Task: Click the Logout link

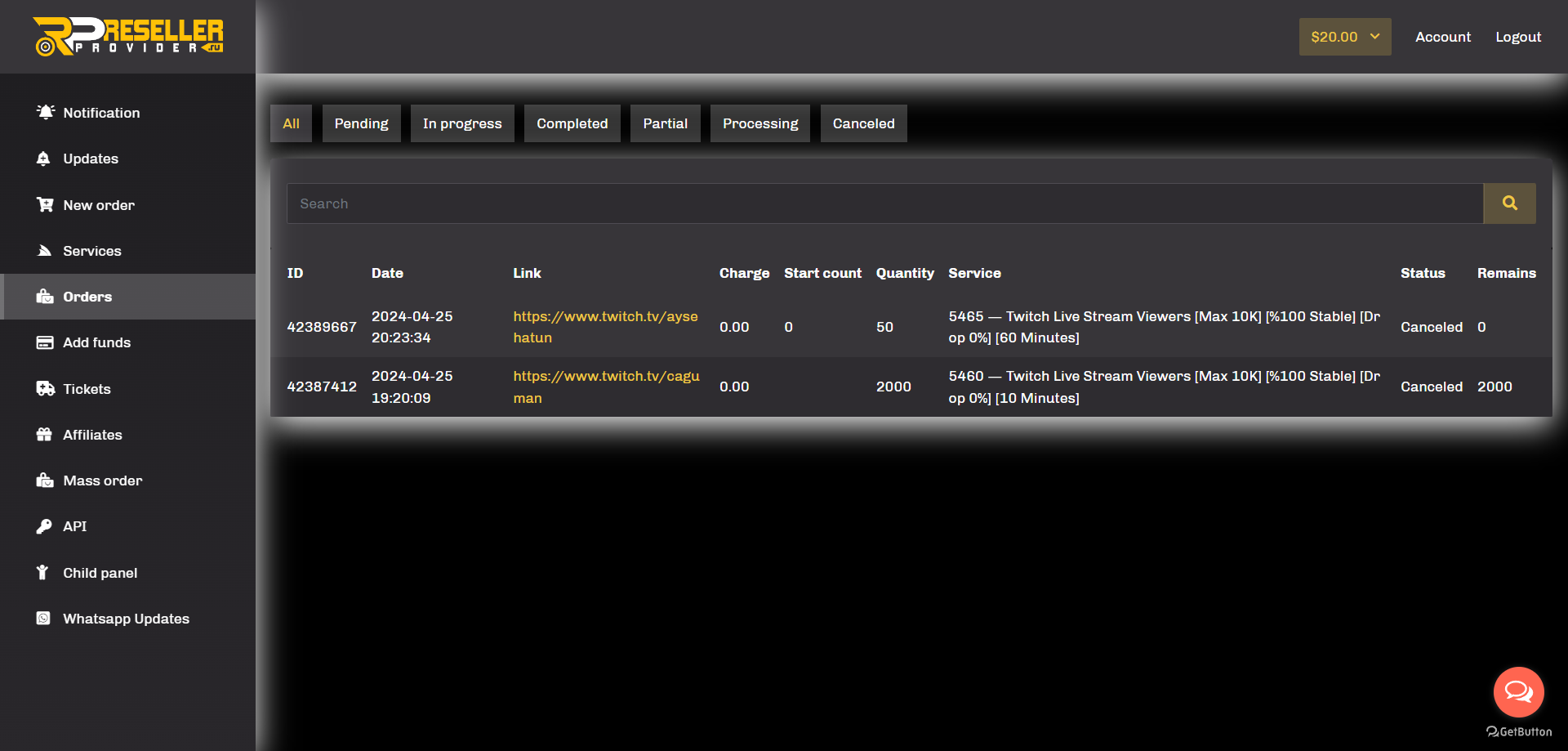Action: coord(1518,37)
